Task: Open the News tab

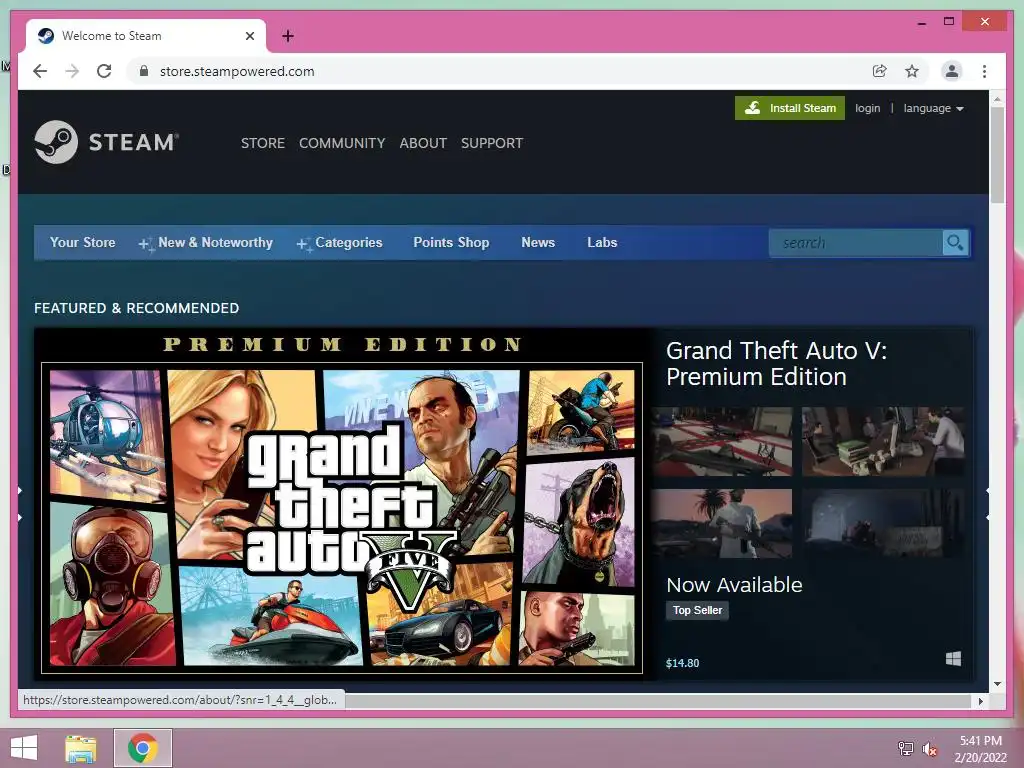Action: 538,242
